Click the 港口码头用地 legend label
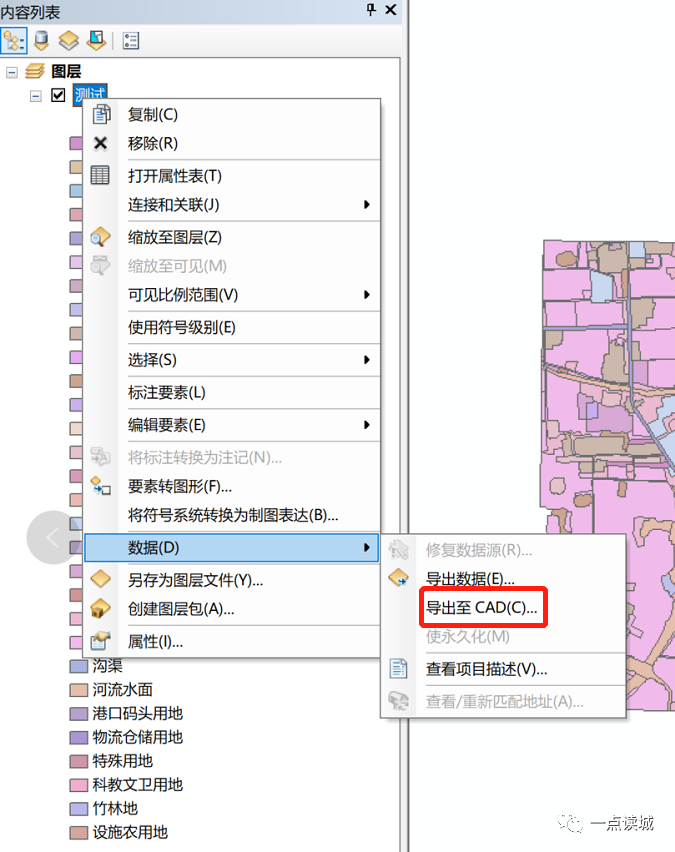Screen dimensions: 675x852 coord(138,713)
